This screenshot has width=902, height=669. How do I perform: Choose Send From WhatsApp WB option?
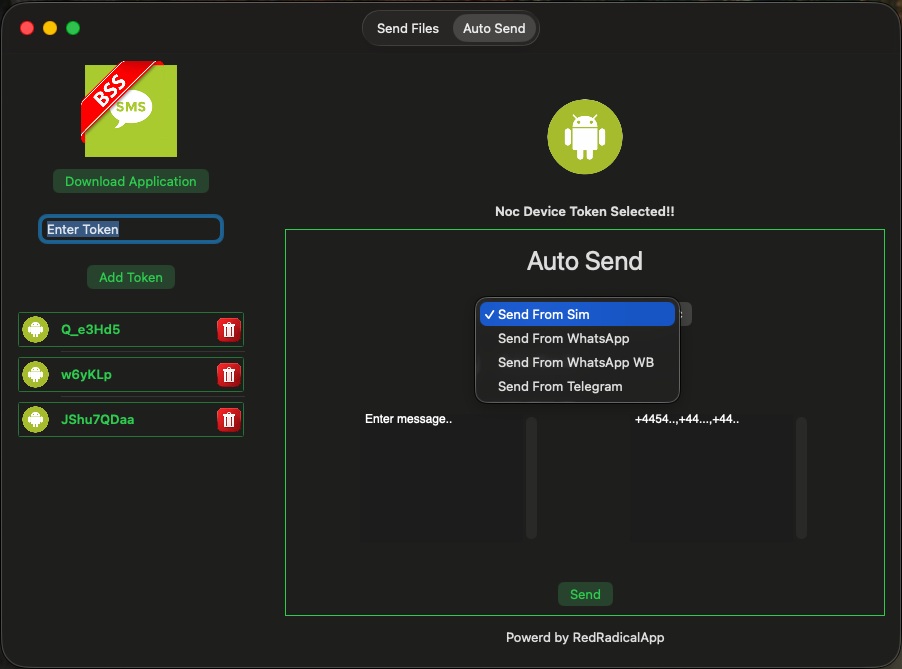(577, 362)
